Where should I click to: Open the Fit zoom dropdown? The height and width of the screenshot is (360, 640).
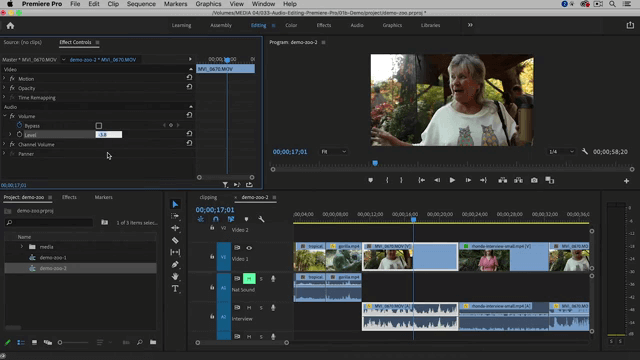(333, 151)
